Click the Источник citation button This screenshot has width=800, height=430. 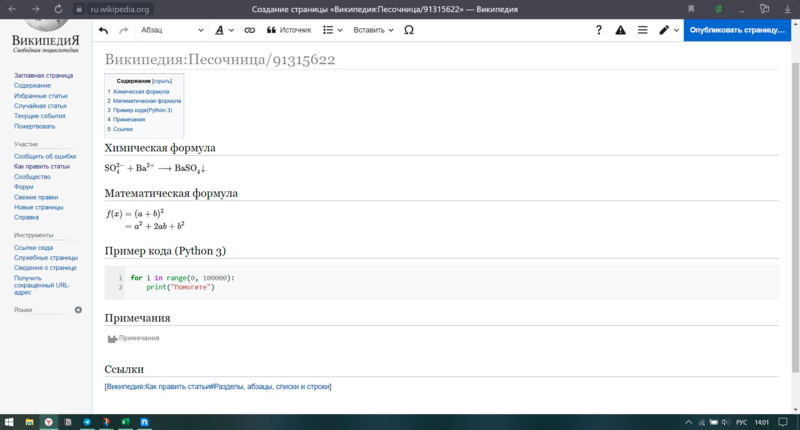click(289, 30)
